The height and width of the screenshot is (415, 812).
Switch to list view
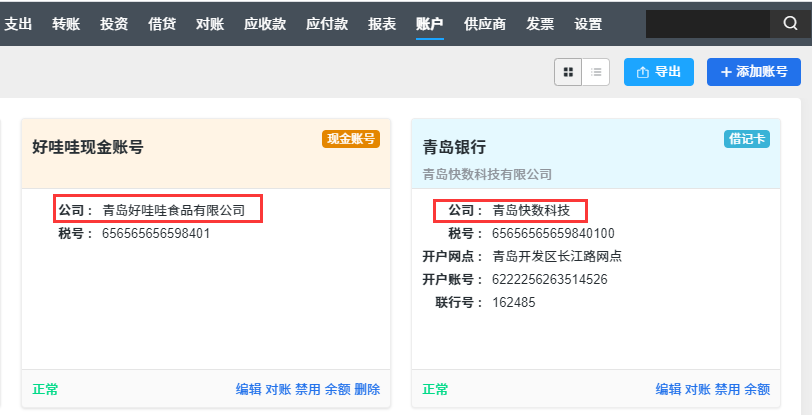[x=596, y=72]
